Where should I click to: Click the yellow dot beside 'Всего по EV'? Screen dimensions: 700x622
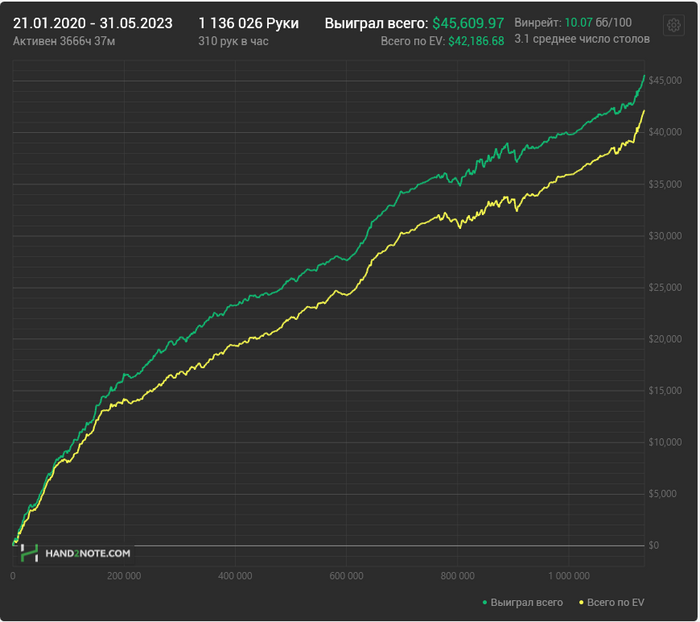(581, 603)
